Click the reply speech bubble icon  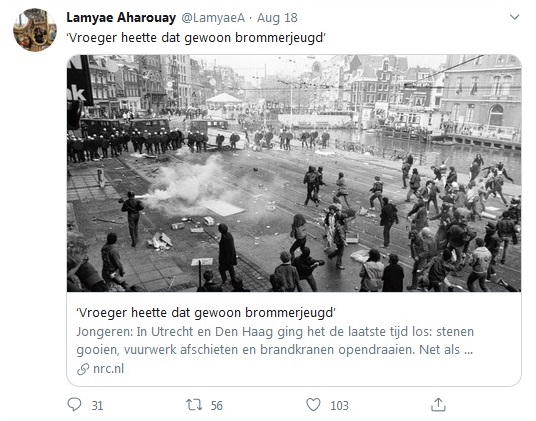point(74,405)
